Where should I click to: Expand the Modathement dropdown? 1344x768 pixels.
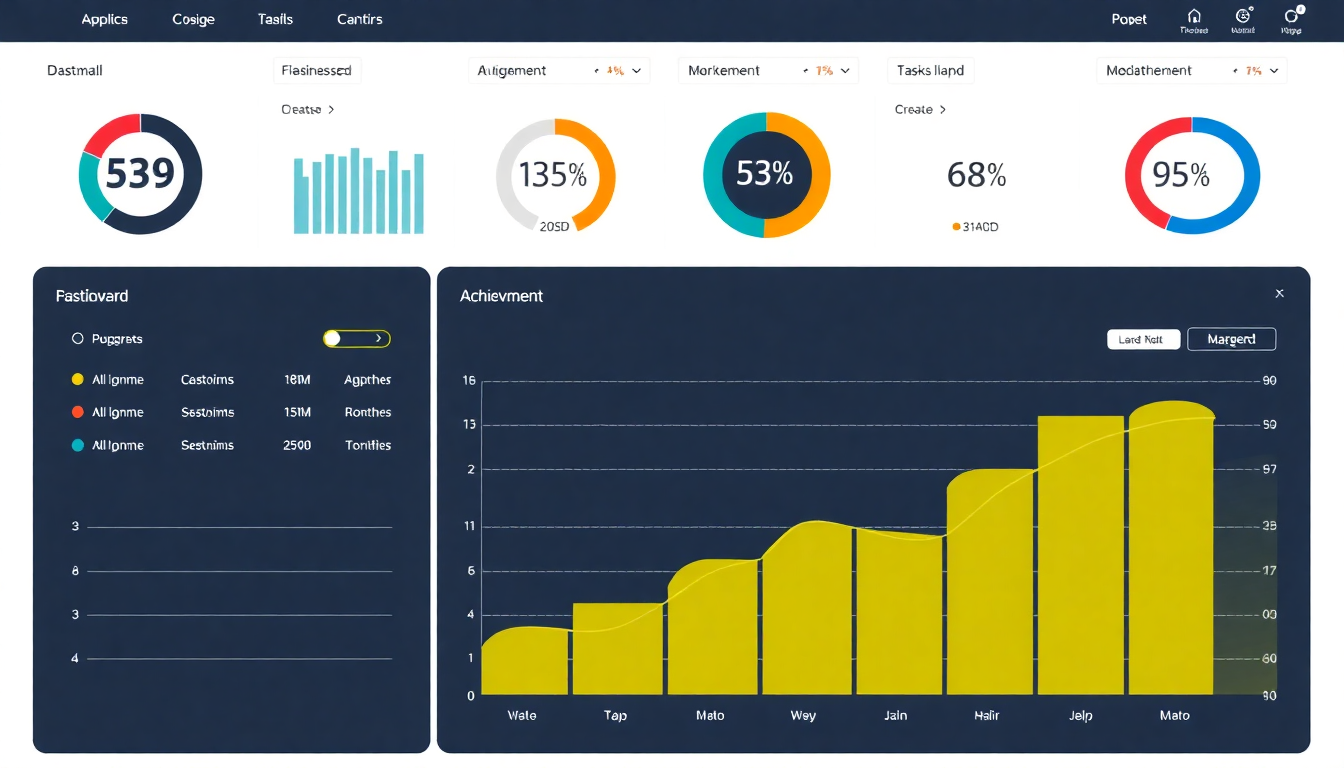coord(1273,71)
